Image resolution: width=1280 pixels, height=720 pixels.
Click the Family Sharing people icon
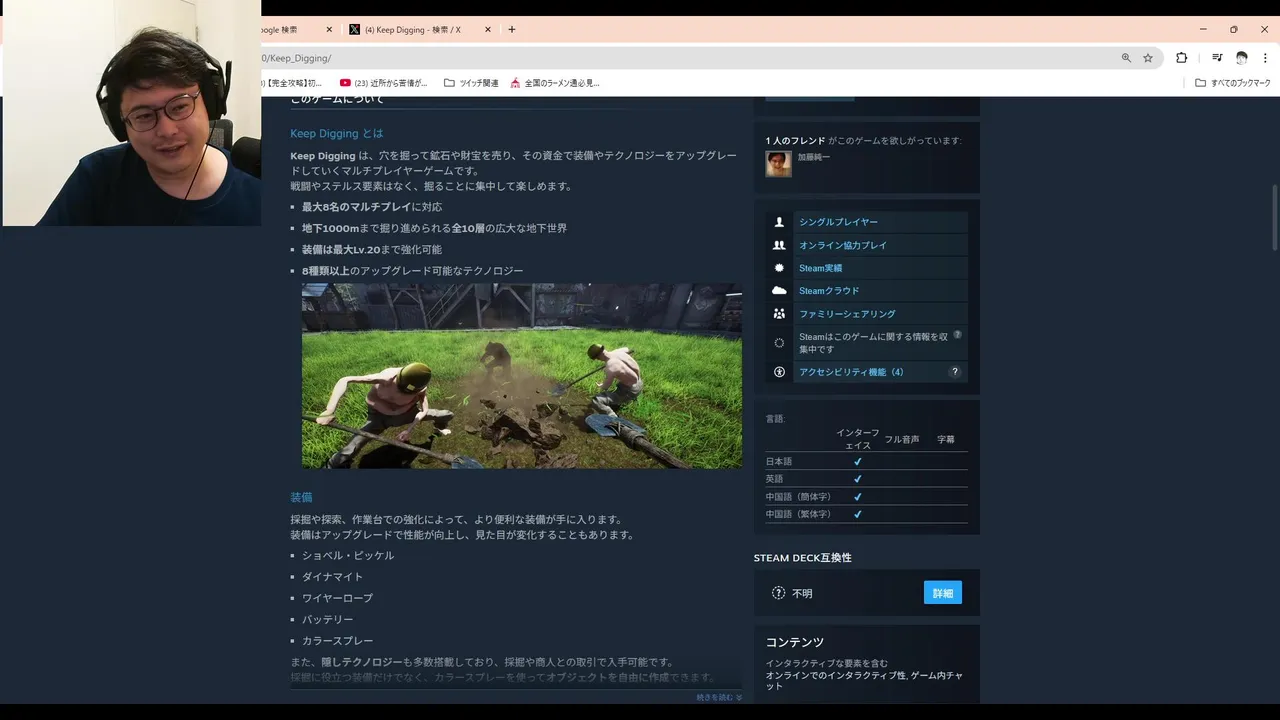780,314
